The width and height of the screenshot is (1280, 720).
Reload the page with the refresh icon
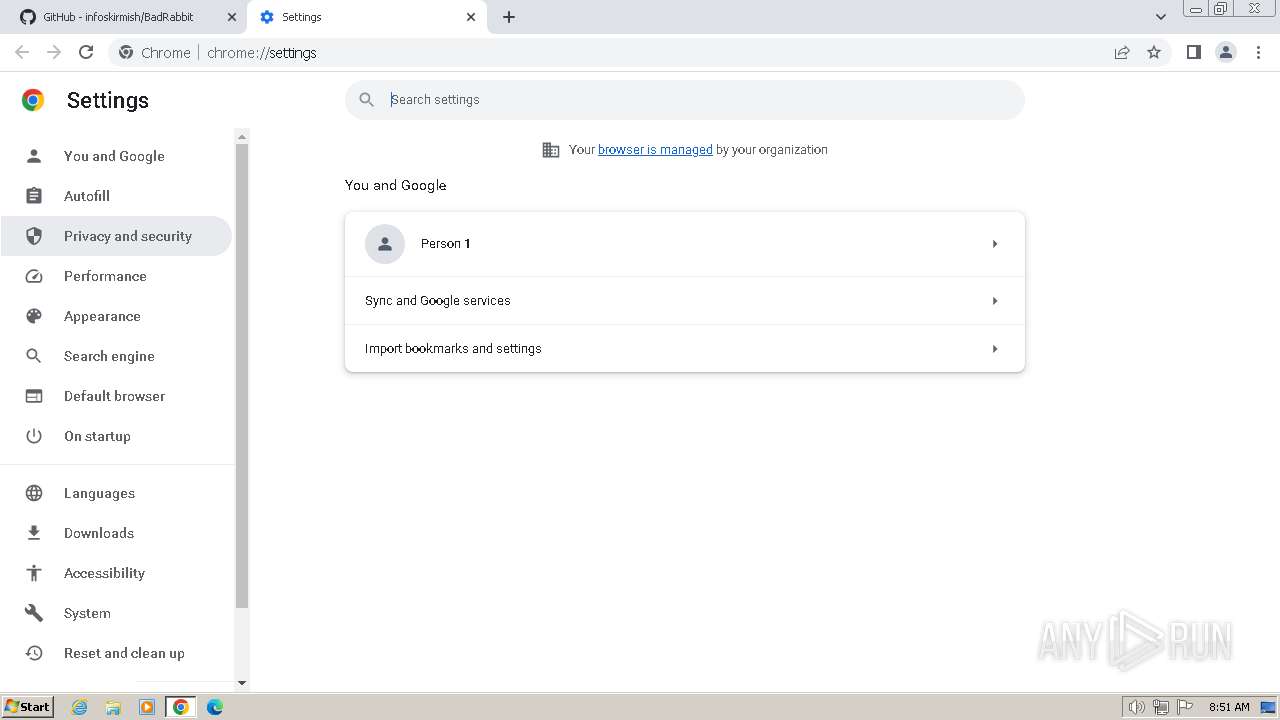pyautogui.click(x=86, y=52)
